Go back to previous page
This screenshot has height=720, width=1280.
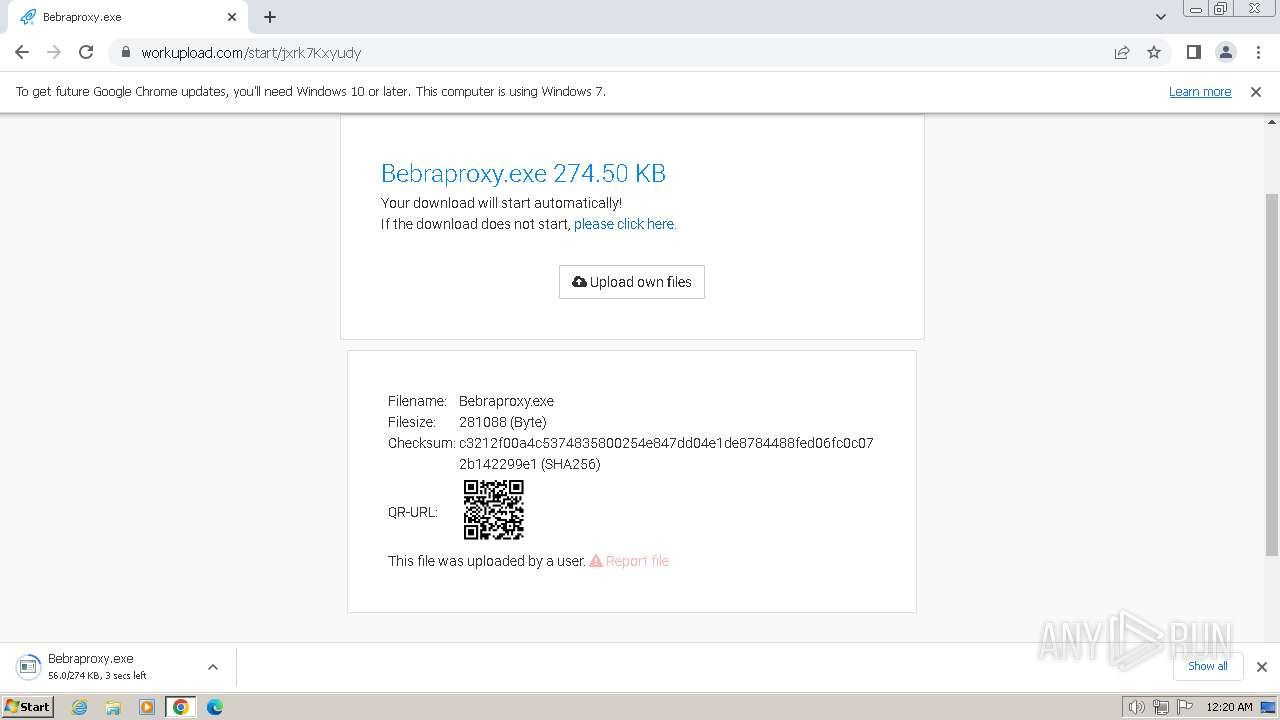pyautogui.click(x=22, y=52)
